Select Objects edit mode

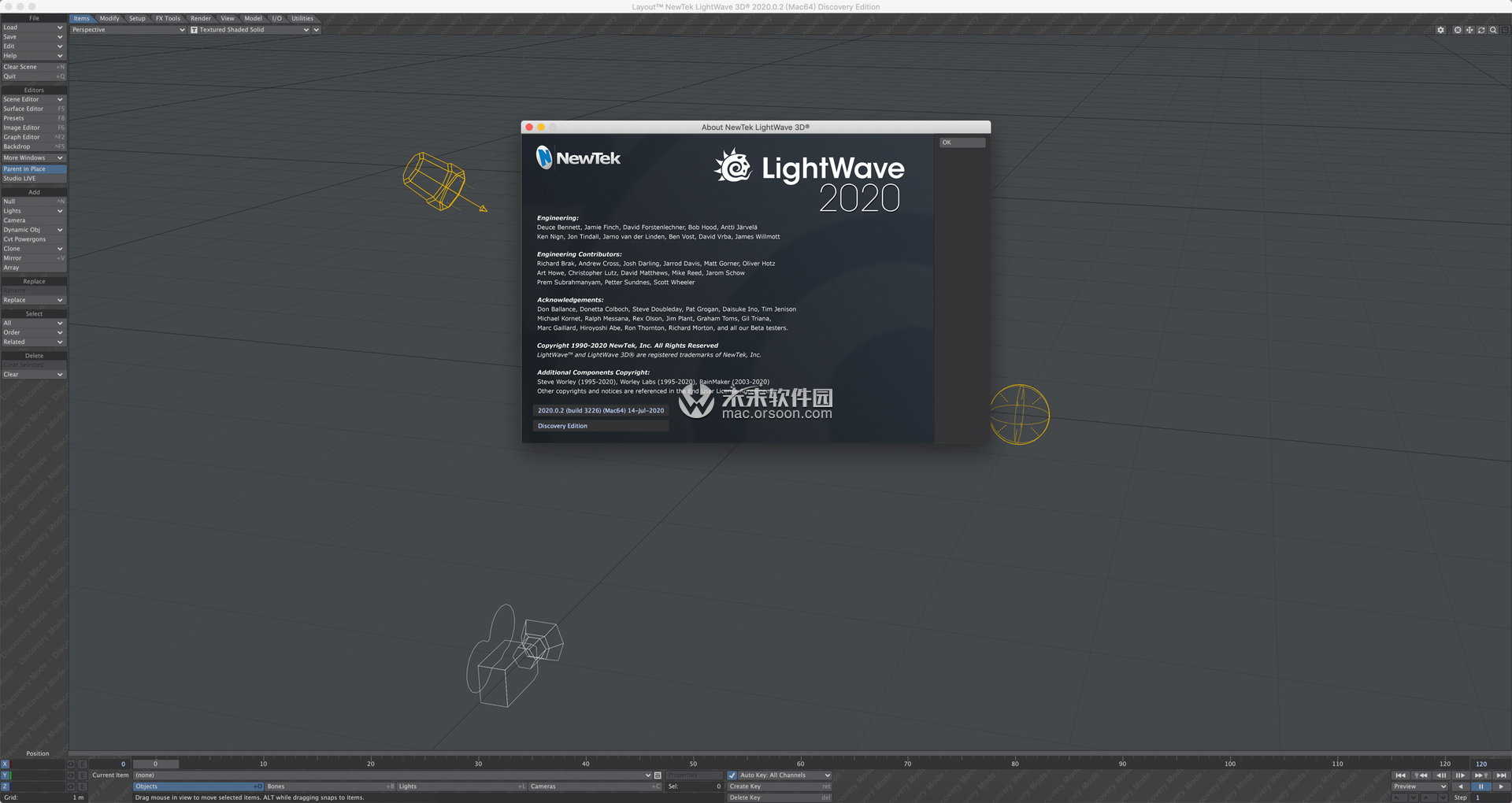(198, 786)
